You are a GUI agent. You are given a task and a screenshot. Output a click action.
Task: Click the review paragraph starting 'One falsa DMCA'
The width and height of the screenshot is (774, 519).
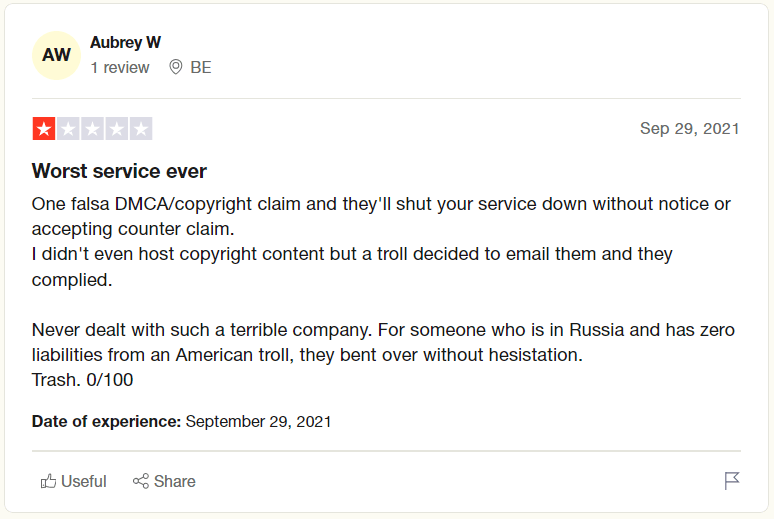[380, 216]
